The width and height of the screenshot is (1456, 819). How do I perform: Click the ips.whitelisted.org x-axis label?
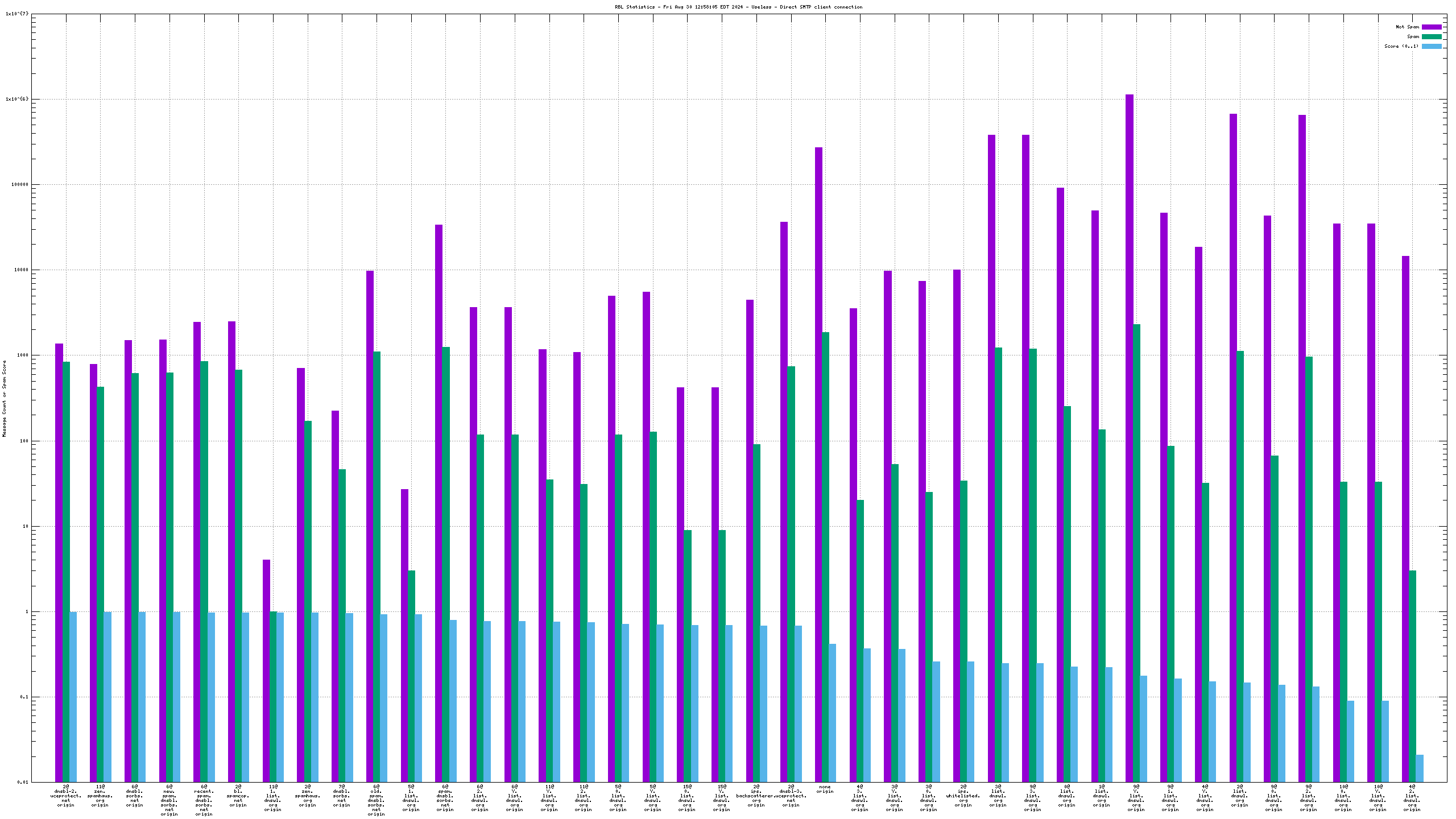963,795
